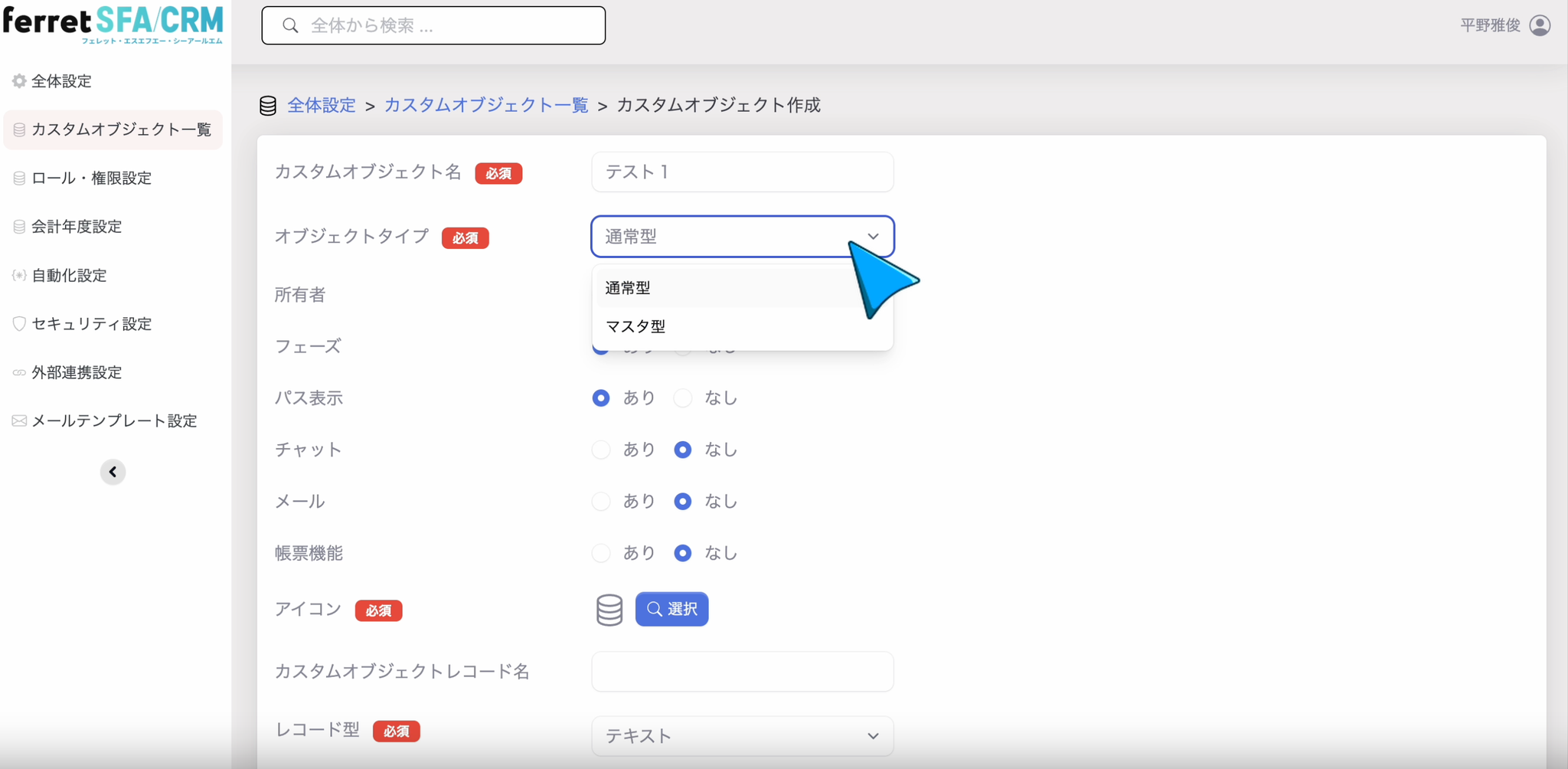This screenshot has height=769, width=1568.
Task: Select なし for パス表示
Action: 683,398
